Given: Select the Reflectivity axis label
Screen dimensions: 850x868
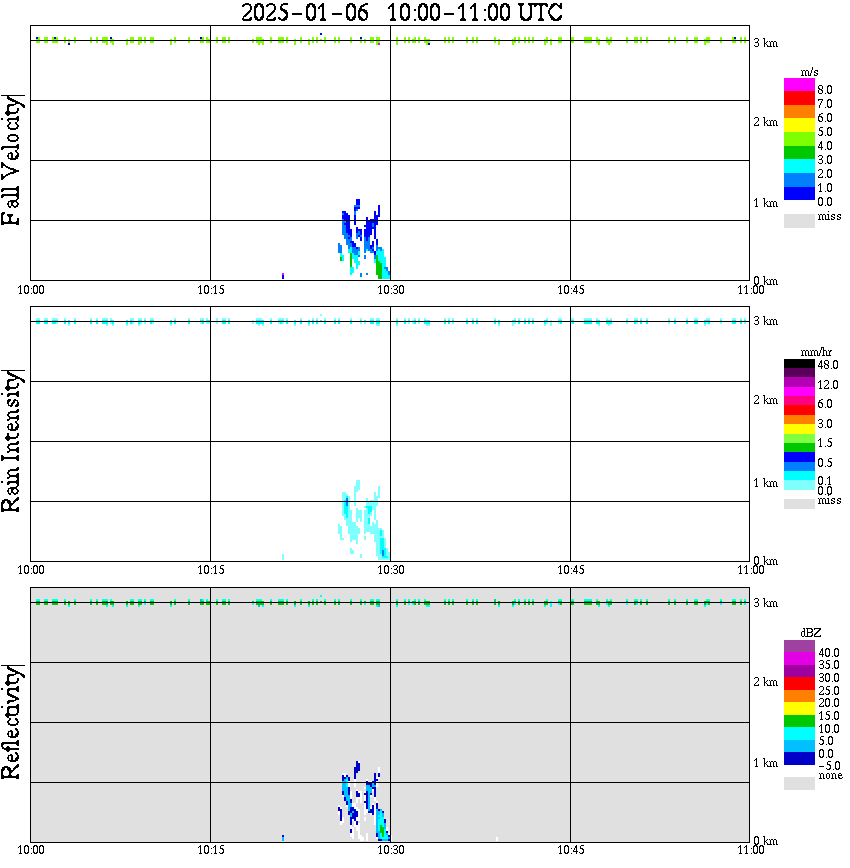Looking at the screenshot, I should tap(12, 722).
